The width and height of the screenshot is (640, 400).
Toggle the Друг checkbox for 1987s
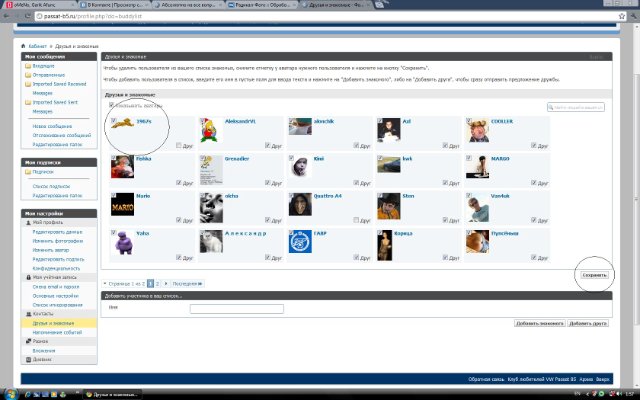178,145
